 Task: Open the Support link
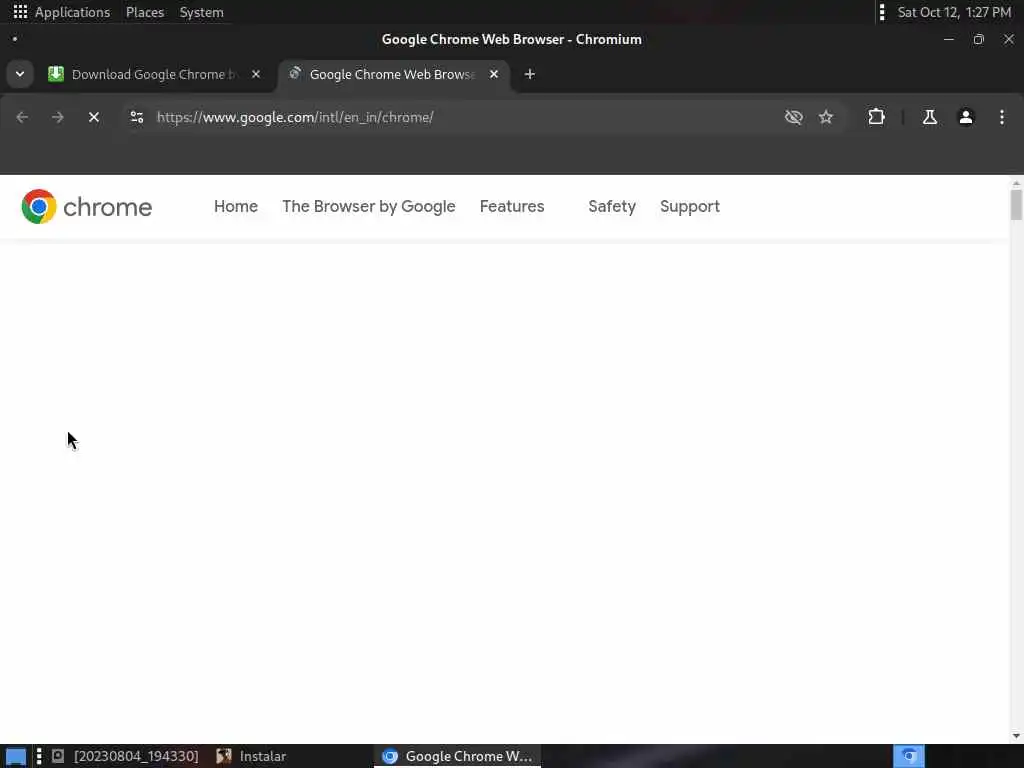coord(690,206)
